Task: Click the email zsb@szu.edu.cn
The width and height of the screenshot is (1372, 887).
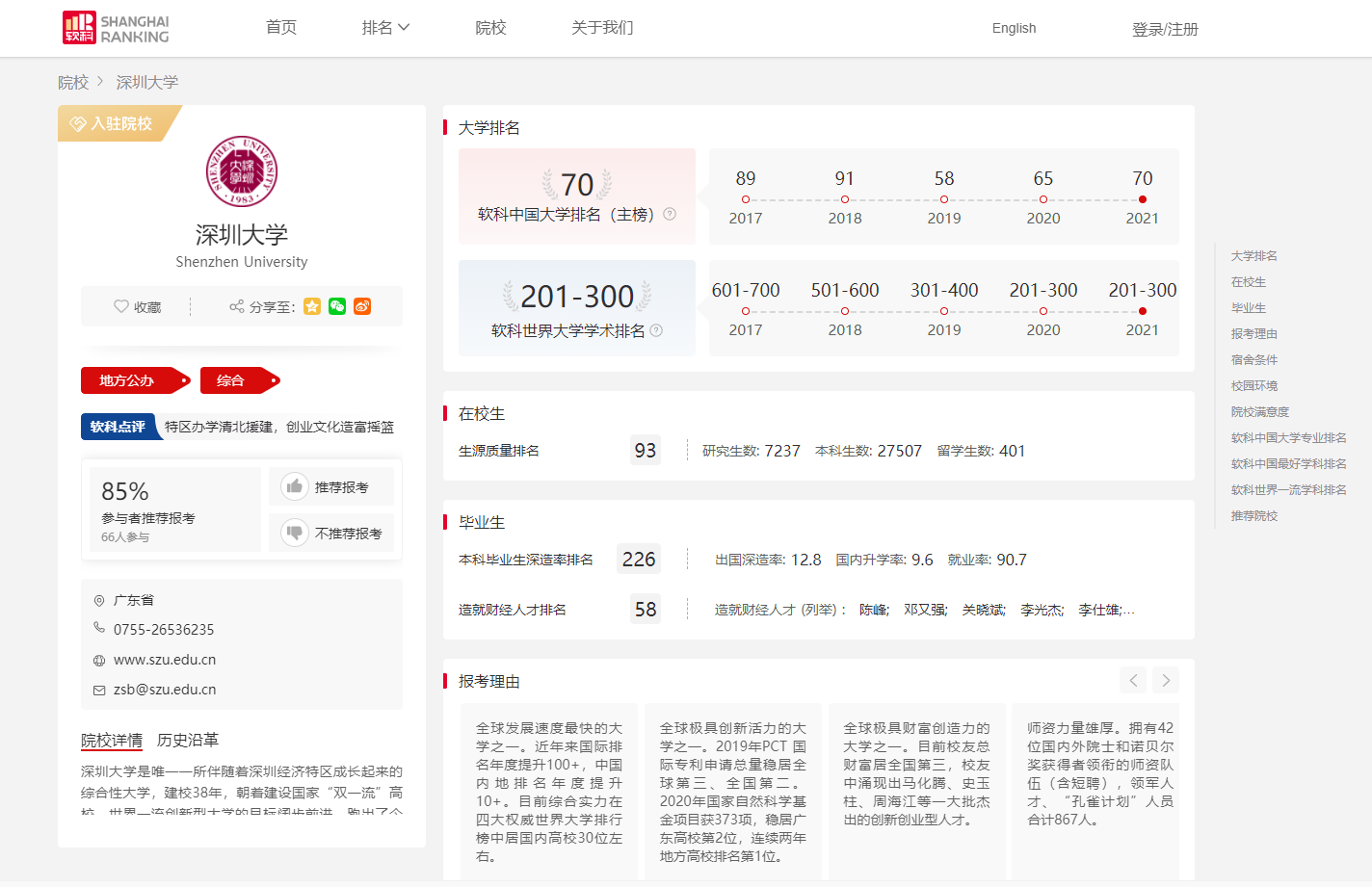Action: click(x=165, y=690)
